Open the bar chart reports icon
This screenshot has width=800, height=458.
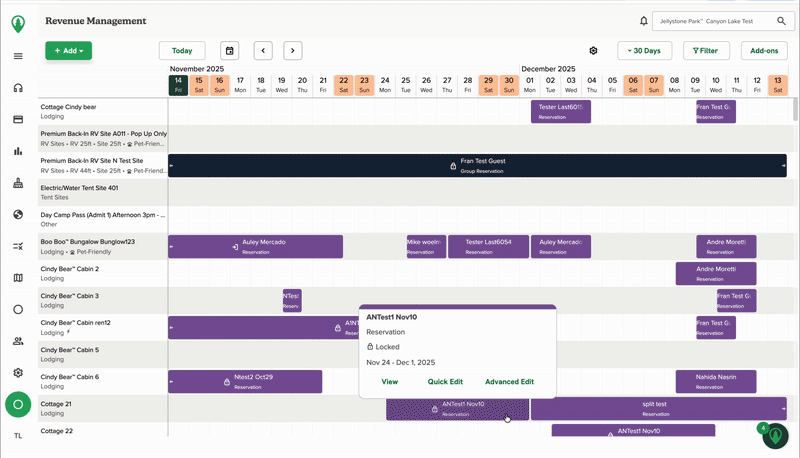click(x=18, y=151)
